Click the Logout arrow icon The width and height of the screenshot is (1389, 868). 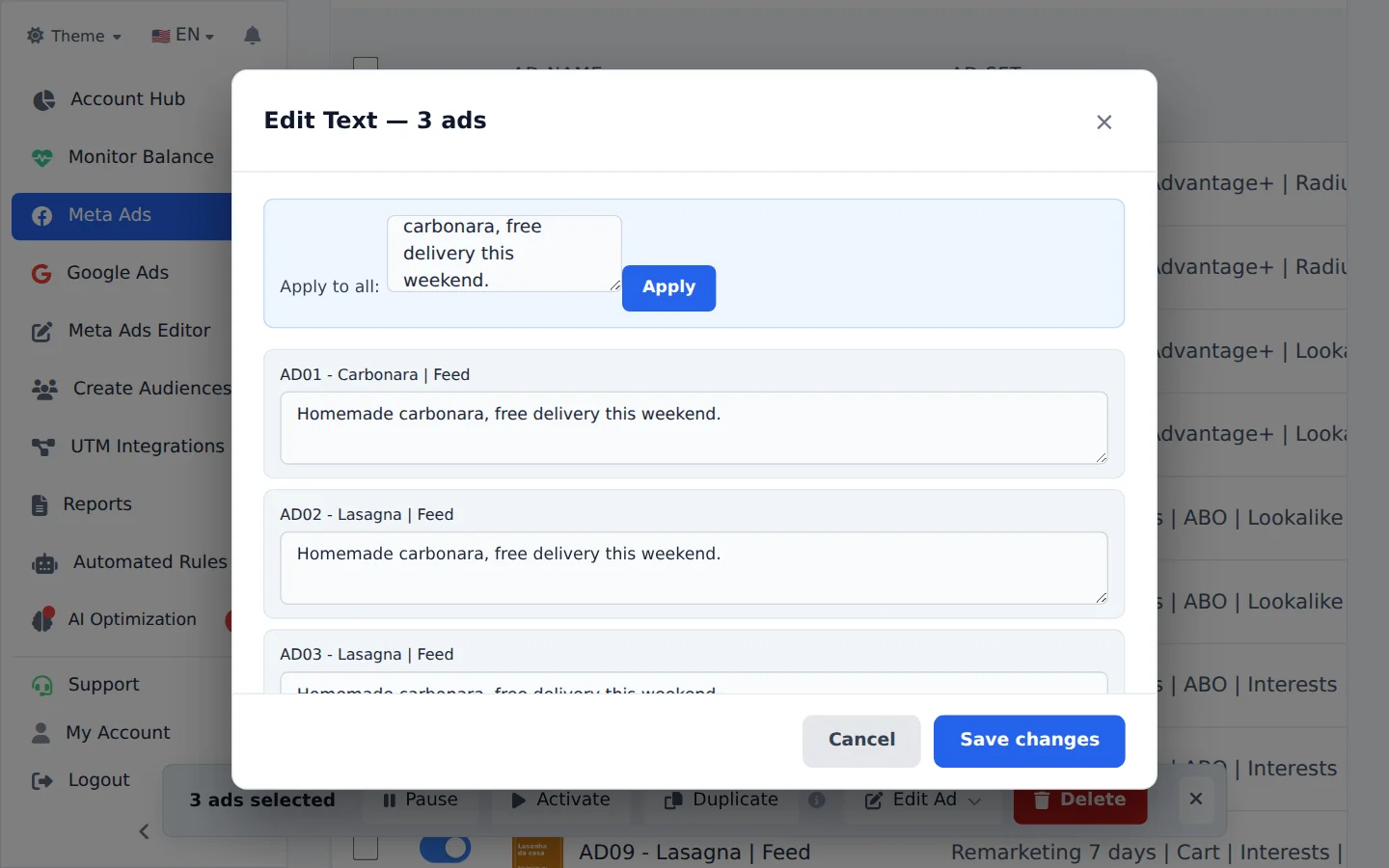pos(42,780)
